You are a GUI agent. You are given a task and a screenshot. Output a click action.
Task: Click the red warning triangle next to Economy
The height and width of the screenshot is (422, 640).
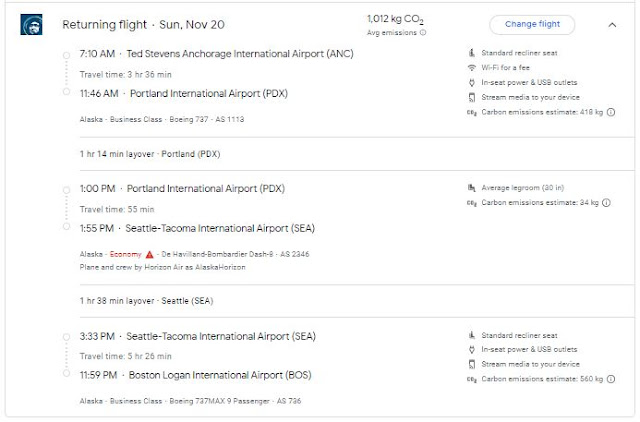(x=149, y=254)
